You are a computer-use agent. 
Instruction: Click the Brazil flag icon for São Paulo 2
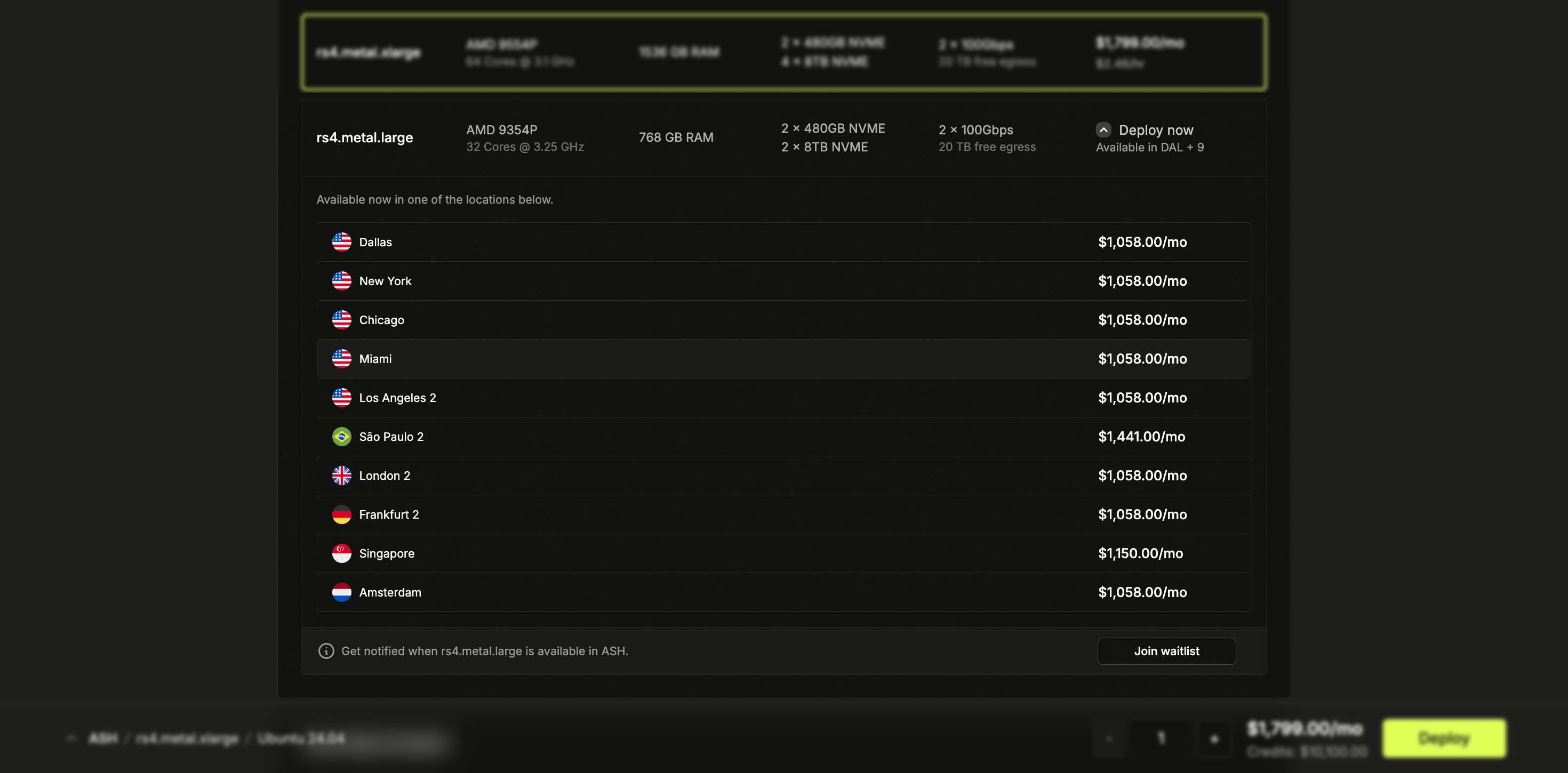341,437
